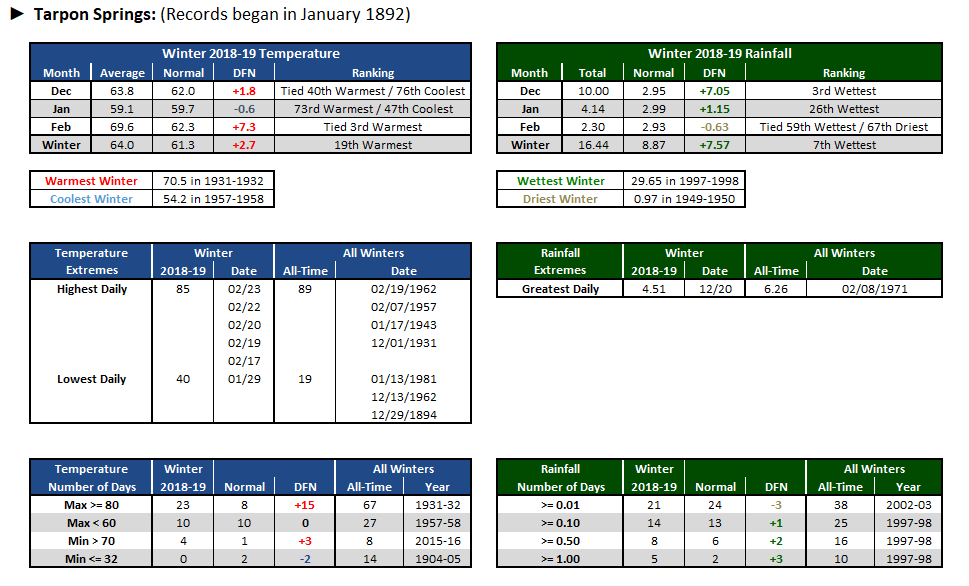Click '3rd Wettest' ranking cell
Image resolution: width=969 pixels, height=586 pixels.
point(844,91)
